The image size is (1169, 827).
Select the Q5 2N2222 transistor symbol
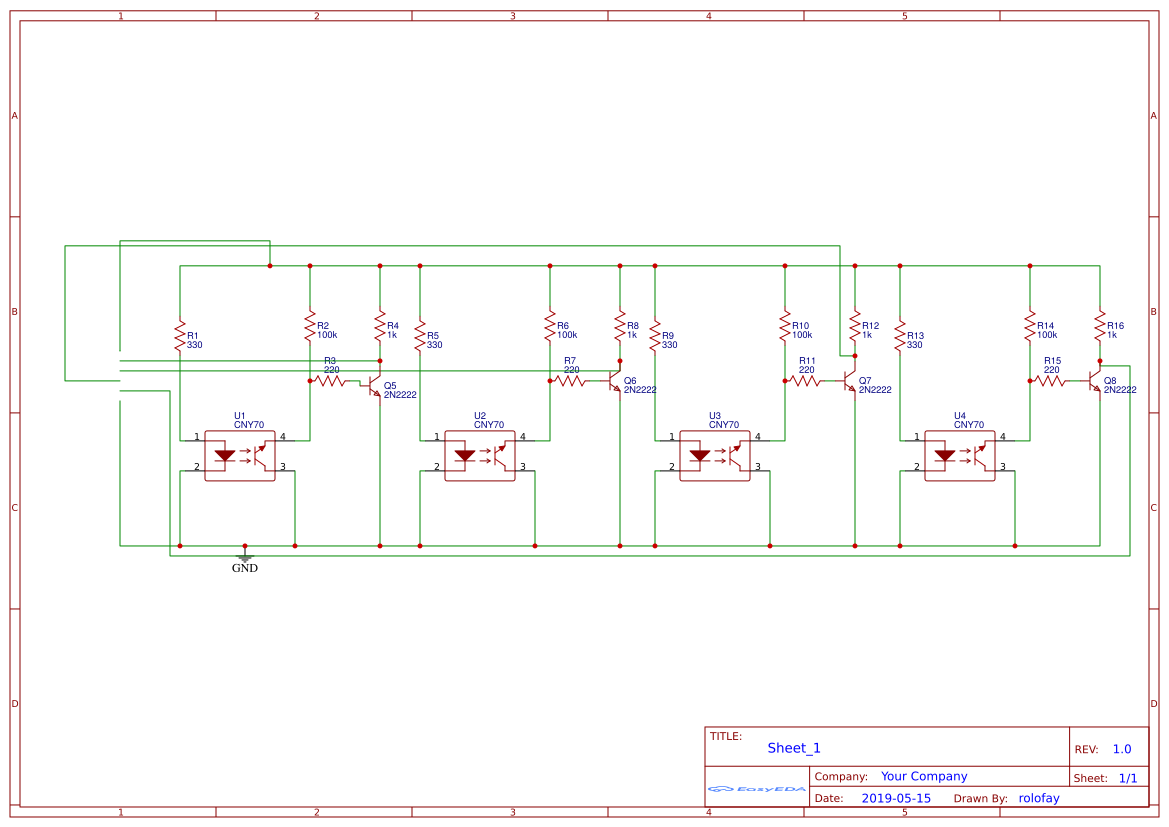[372, 385]
